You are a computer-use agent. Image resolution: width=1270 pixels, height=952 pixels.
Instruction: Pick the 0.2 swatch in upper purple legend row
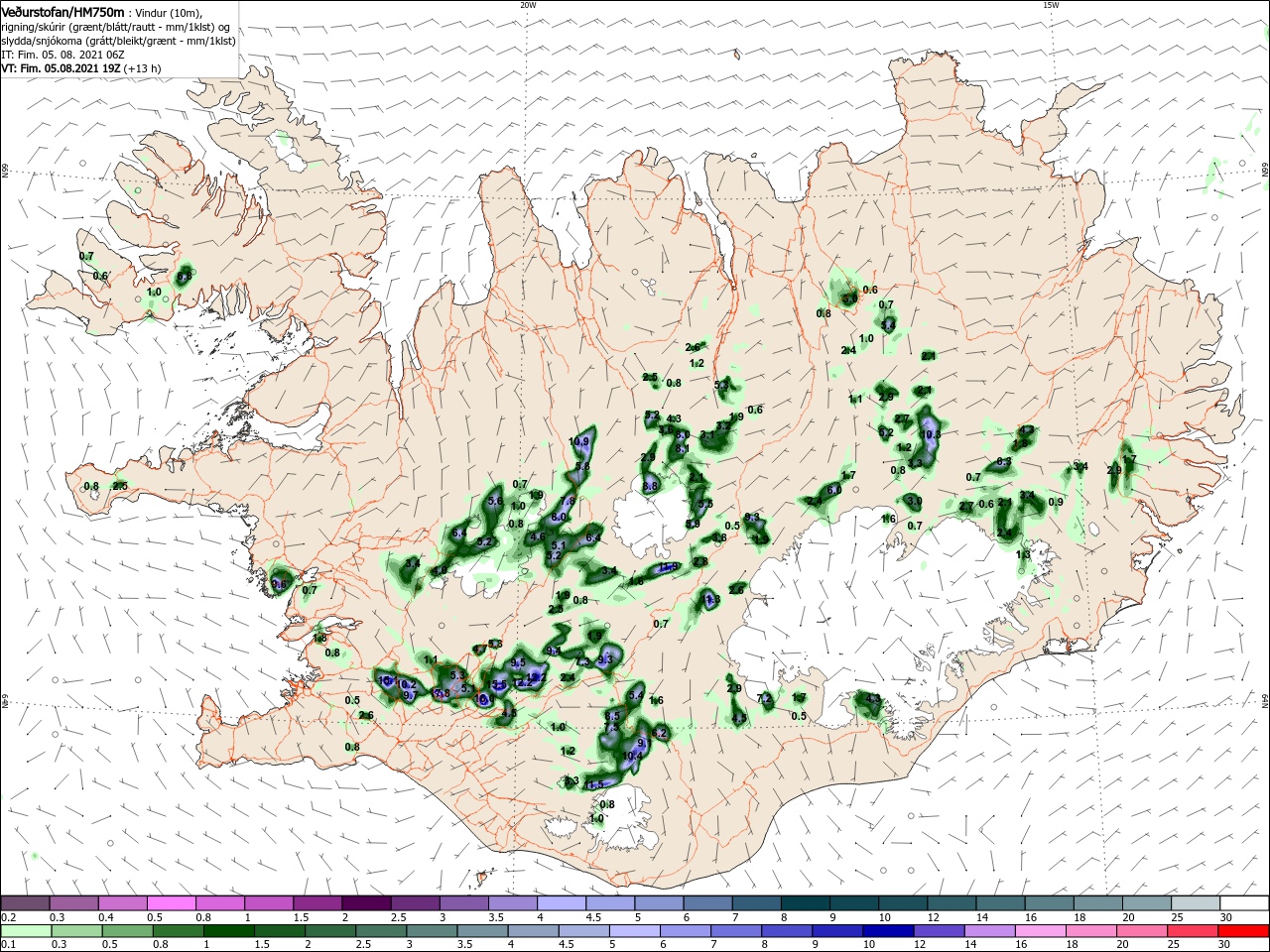pos(25,902)
